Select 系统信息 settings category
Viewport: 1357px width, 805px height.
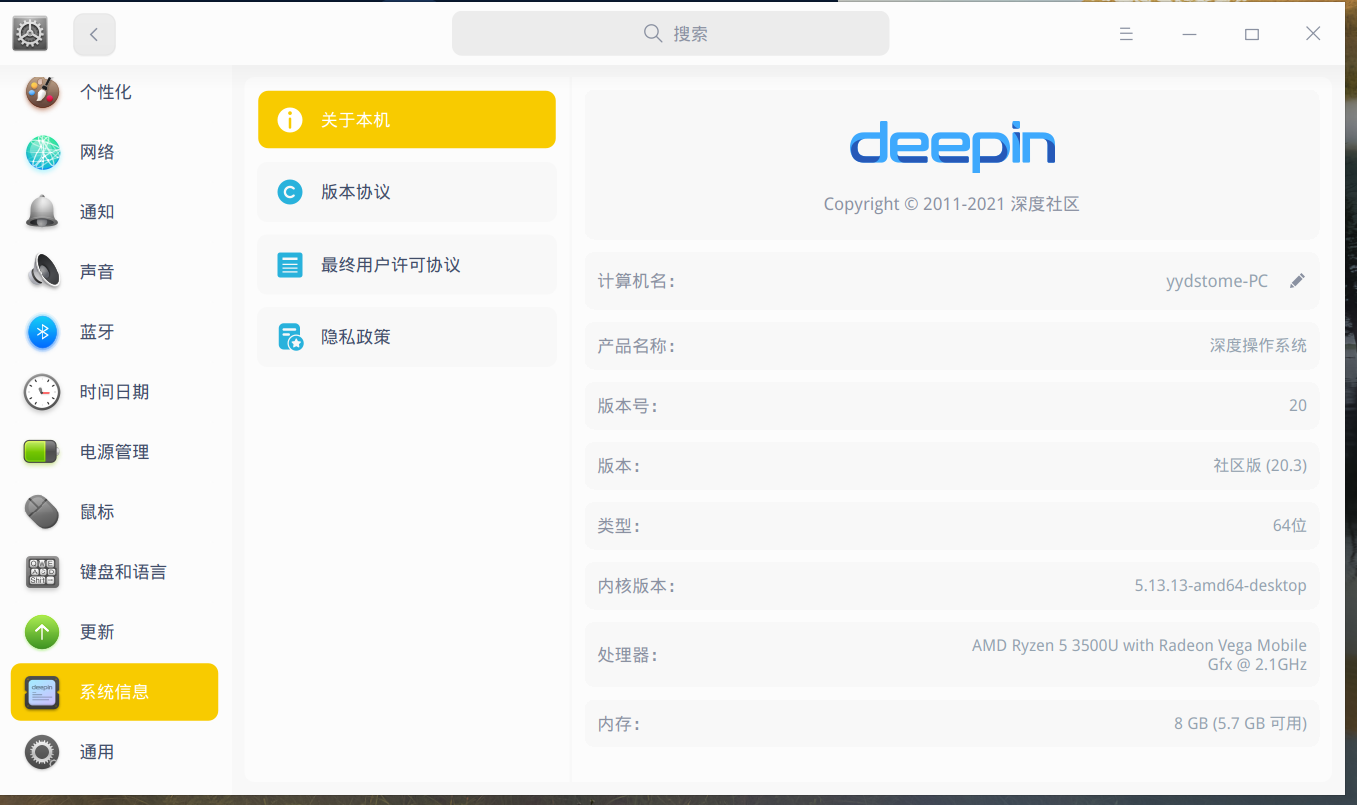[114, 692]
